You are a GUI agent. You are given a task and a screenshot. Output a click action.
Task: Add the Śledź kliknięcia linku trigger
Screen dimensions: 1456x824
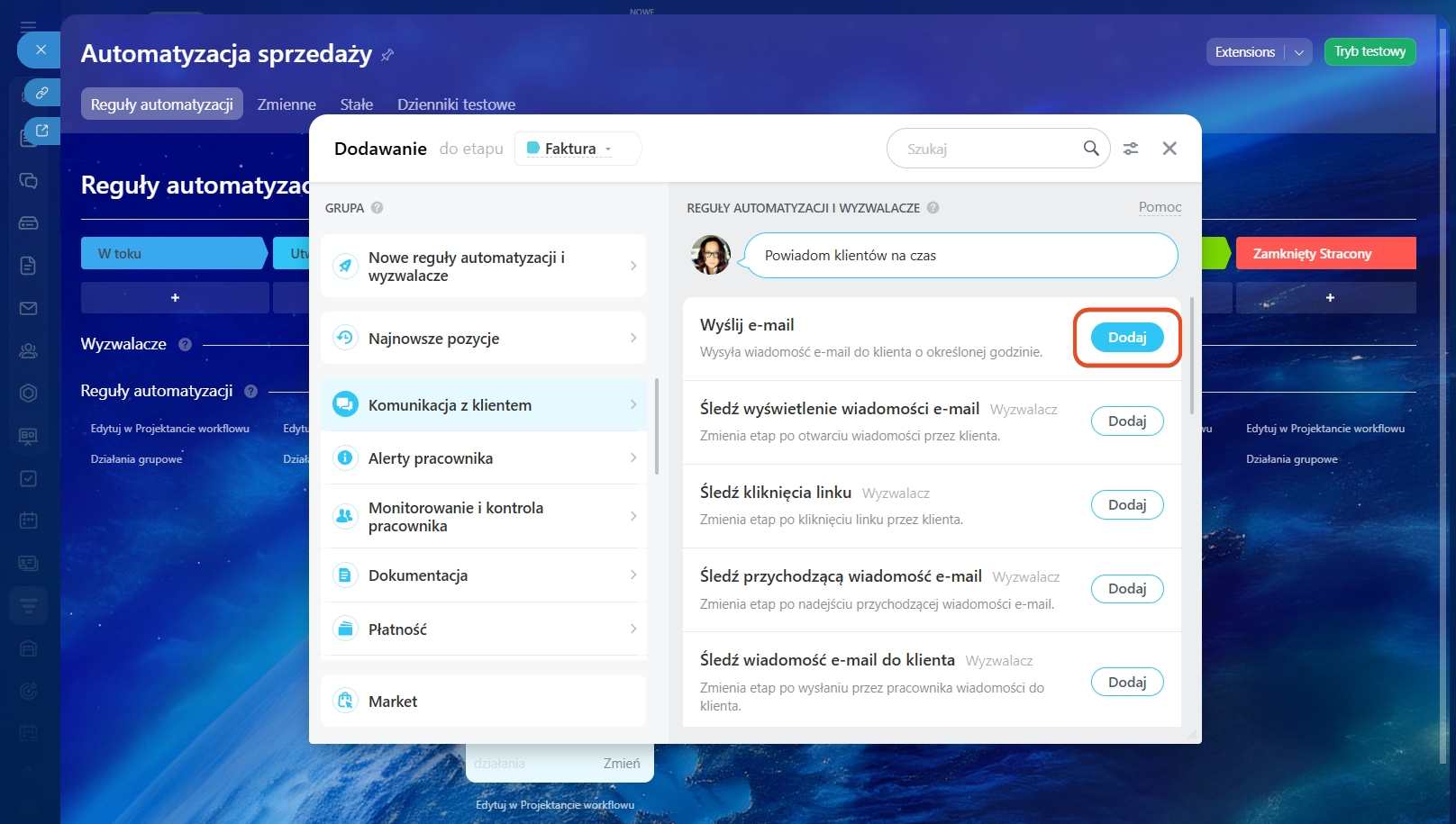1126,505
